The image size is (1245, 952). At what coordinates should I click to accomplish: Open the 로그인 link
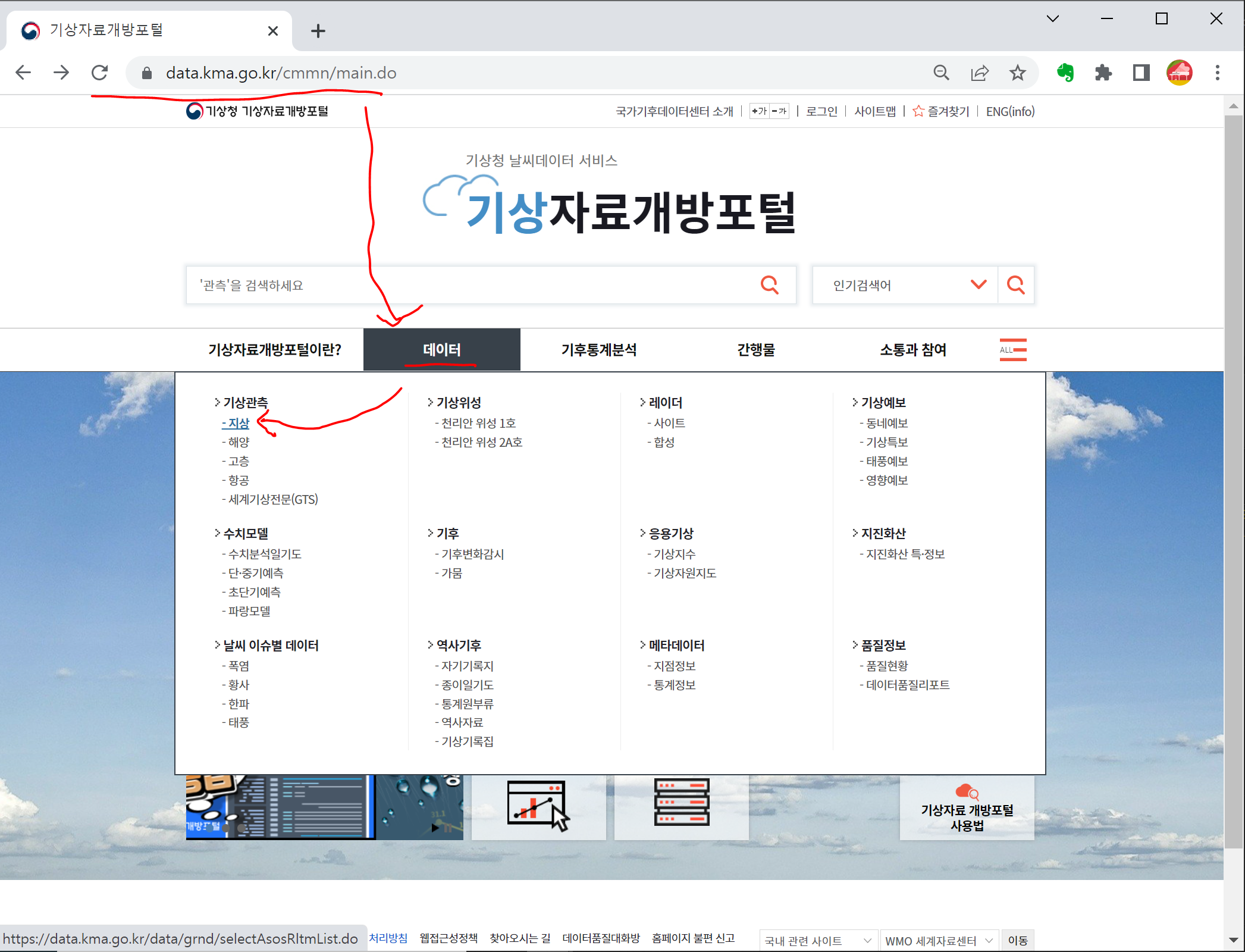(821, 111)
